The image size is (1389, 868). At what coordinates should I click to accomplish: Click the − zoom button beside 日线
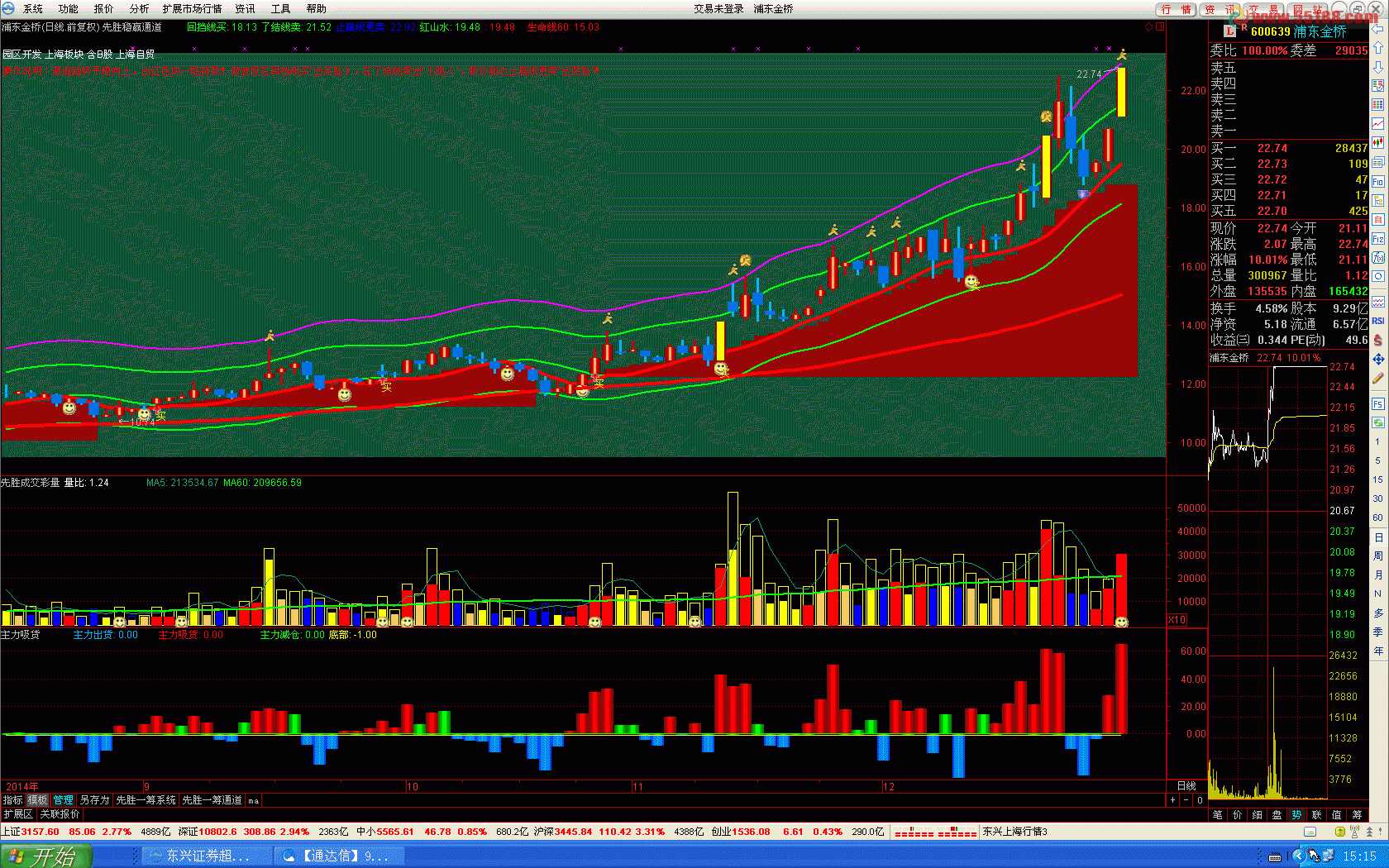[1186, 800]
